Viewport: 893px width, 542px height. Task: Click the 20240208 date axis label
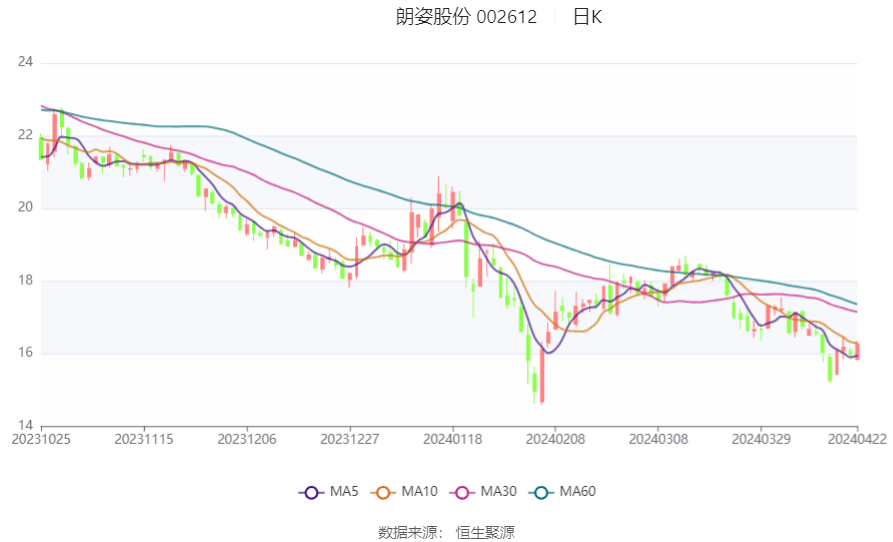pos(555,440)
